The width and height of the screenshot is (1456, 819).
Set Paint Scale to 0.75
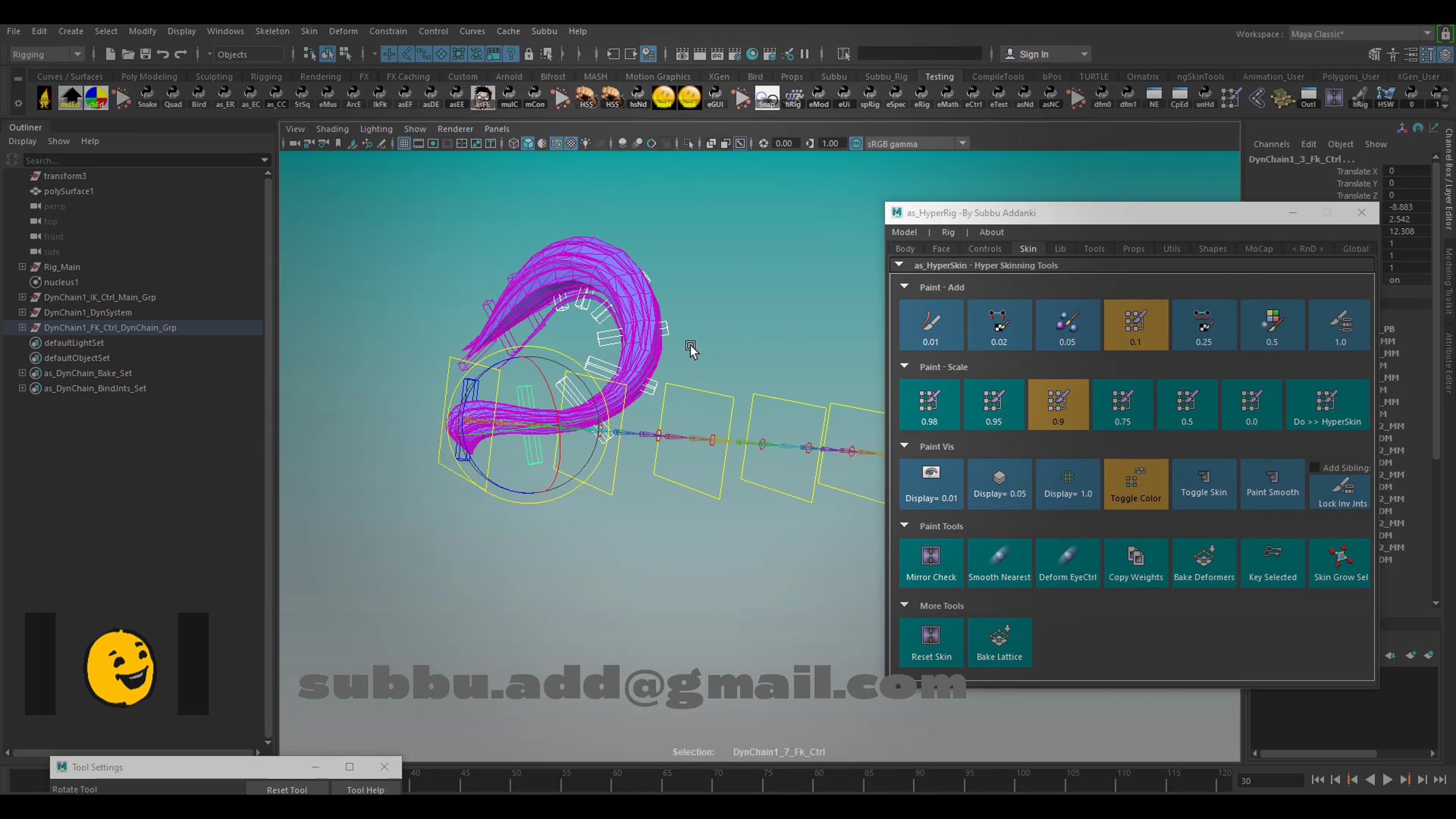pyautogui.click(x=1122, y=405)
